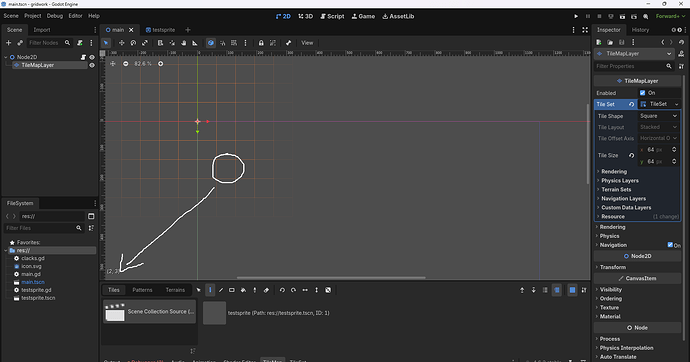Zoom in the 2D viewport

pos(161,64)
